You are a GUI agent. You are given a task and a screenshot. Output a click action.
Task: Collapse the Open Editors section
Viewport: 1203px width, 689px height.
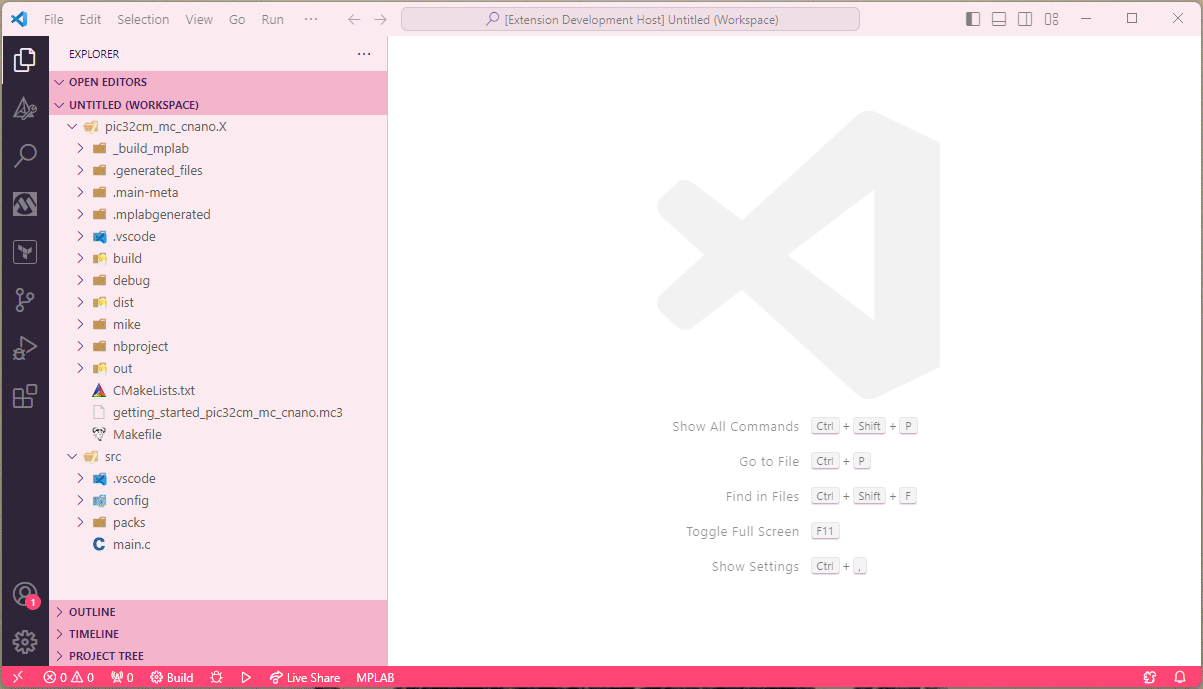(x=218, y=82)
